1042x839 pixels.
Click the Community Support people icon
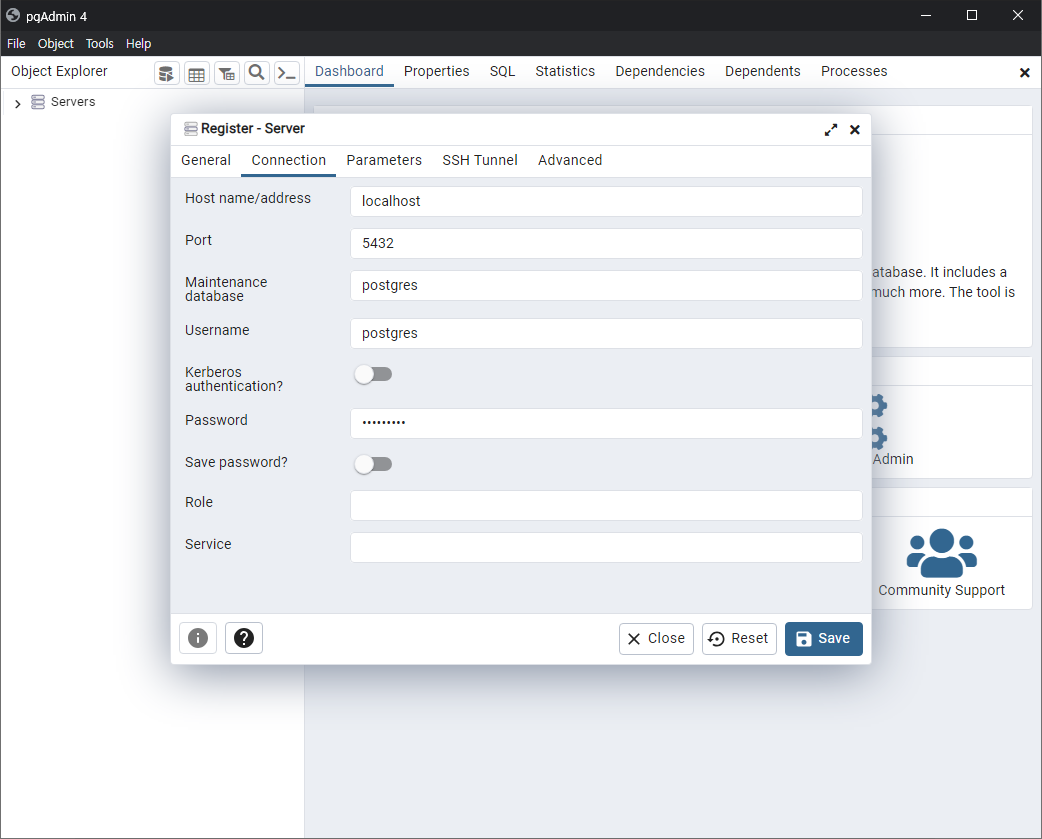click(942, 553)
